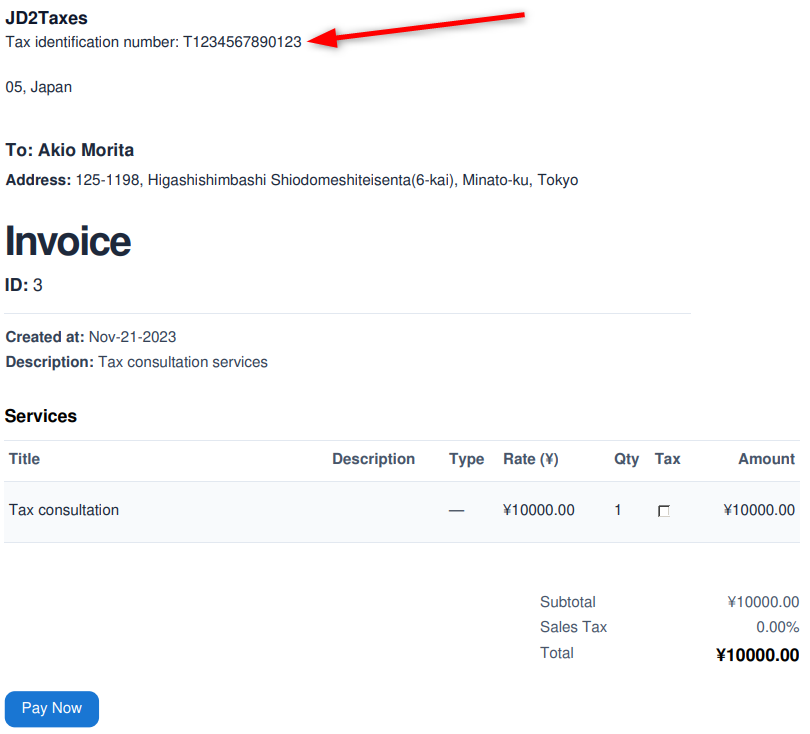The image size is (810, 734).
Task: Click the Subtotal label
Action: (x=567, y=602)
